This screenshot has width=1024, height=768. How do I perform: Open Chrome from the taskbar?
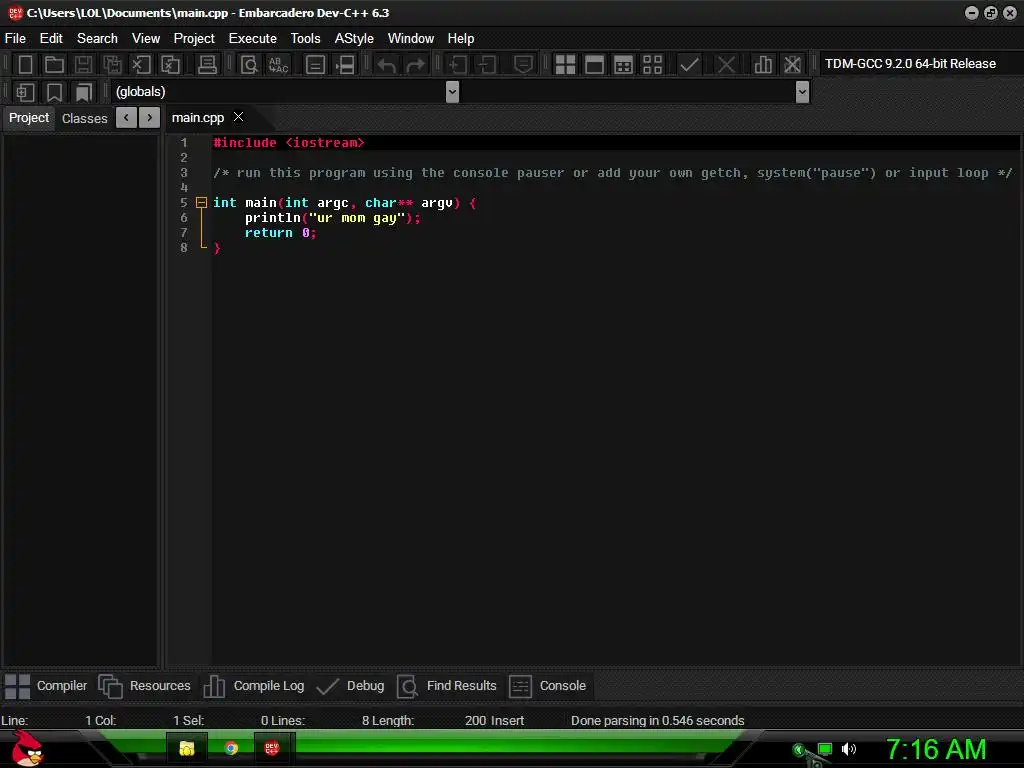[x=231, y=748]
